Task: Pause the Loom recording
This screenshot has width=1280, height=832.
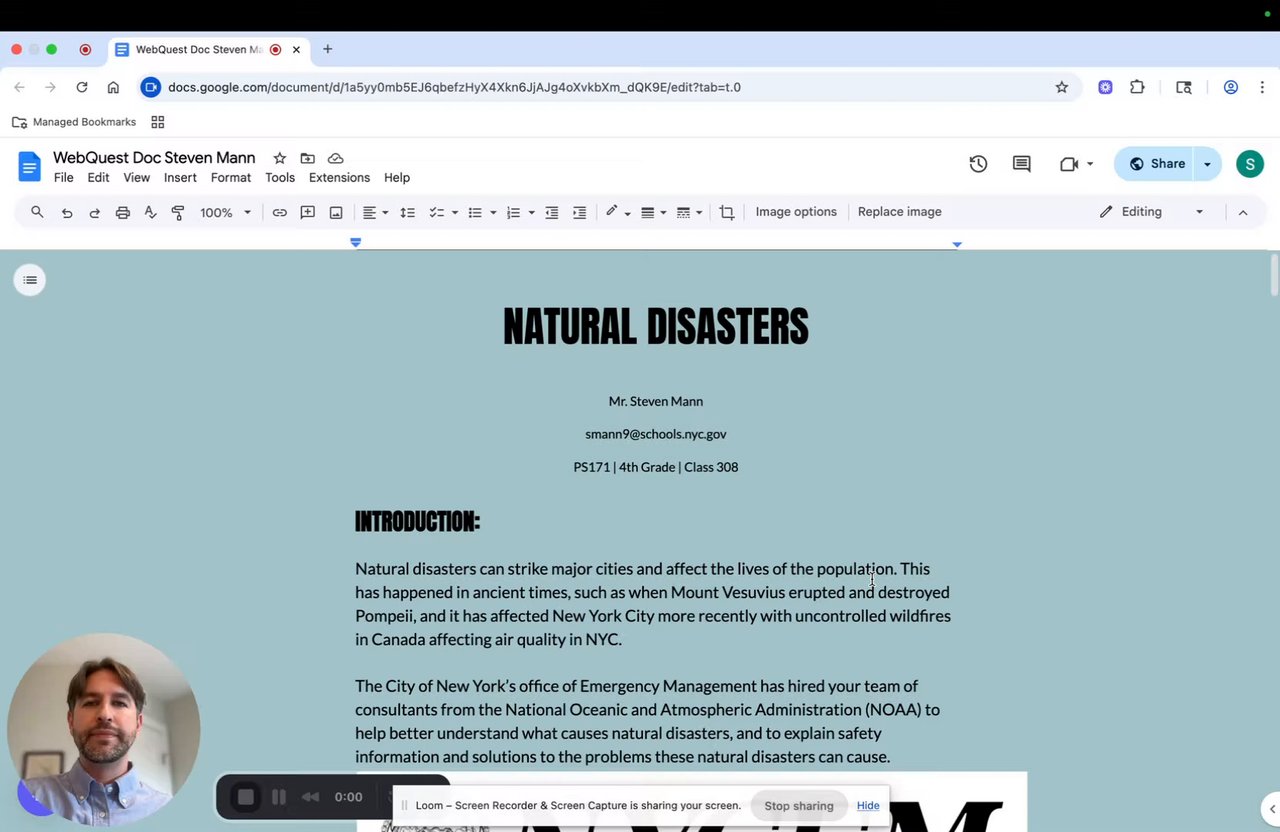Action: pyautogui.click(x=279, y=797)
